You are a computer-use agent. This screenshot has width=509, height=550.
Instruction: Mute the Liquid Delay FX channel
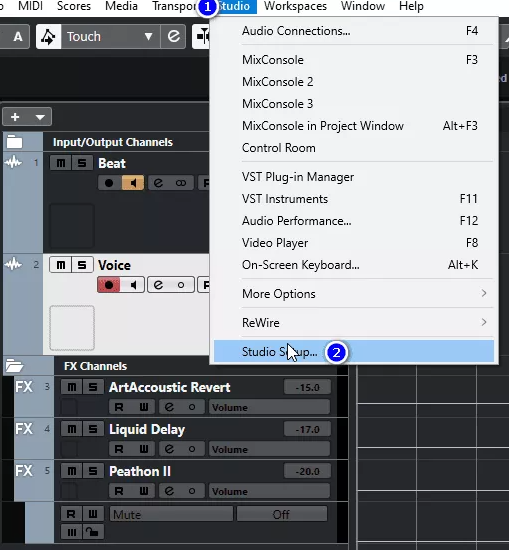coord(72,429)
